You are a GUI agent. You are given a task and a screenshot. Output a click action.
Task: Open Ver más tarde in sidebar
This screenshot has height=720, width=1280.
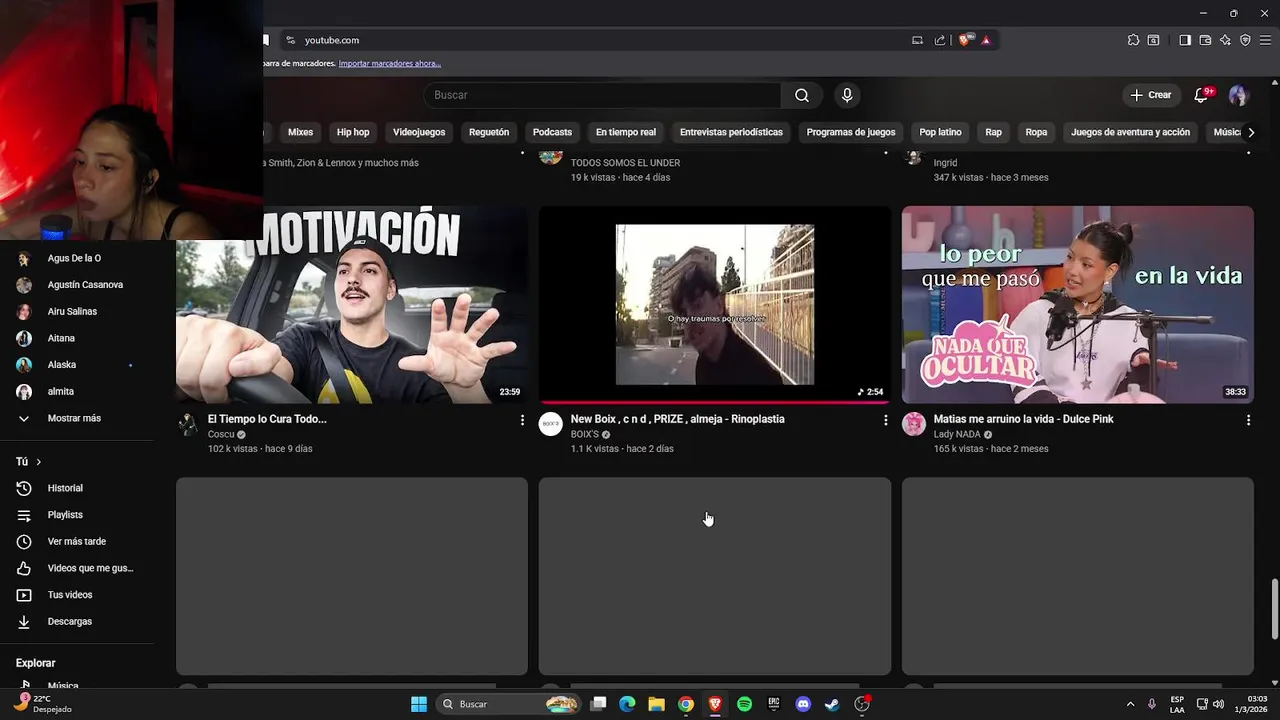pos(76,542)
